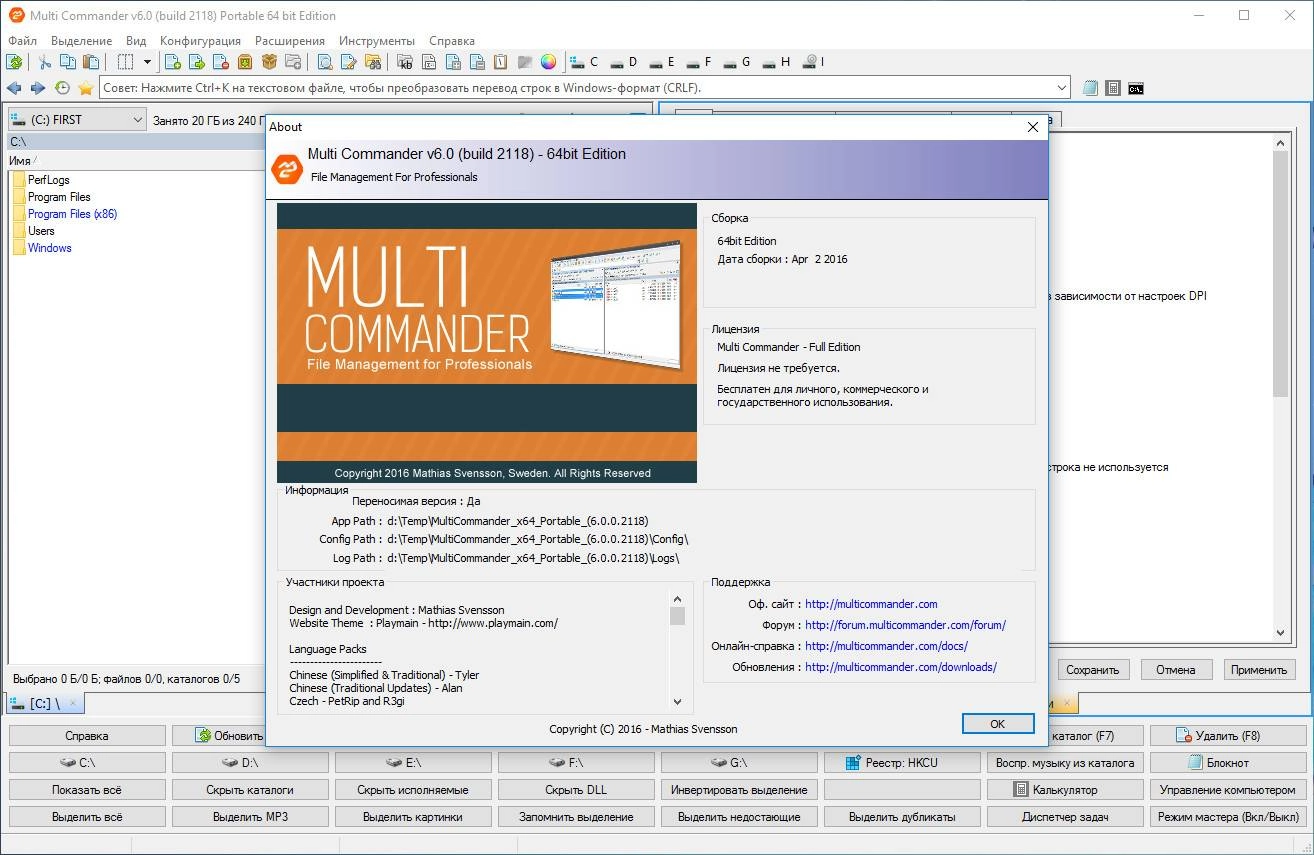The image size is (1314, 855).
Task: Open the favorites star icon
Action: pos(86,88)
